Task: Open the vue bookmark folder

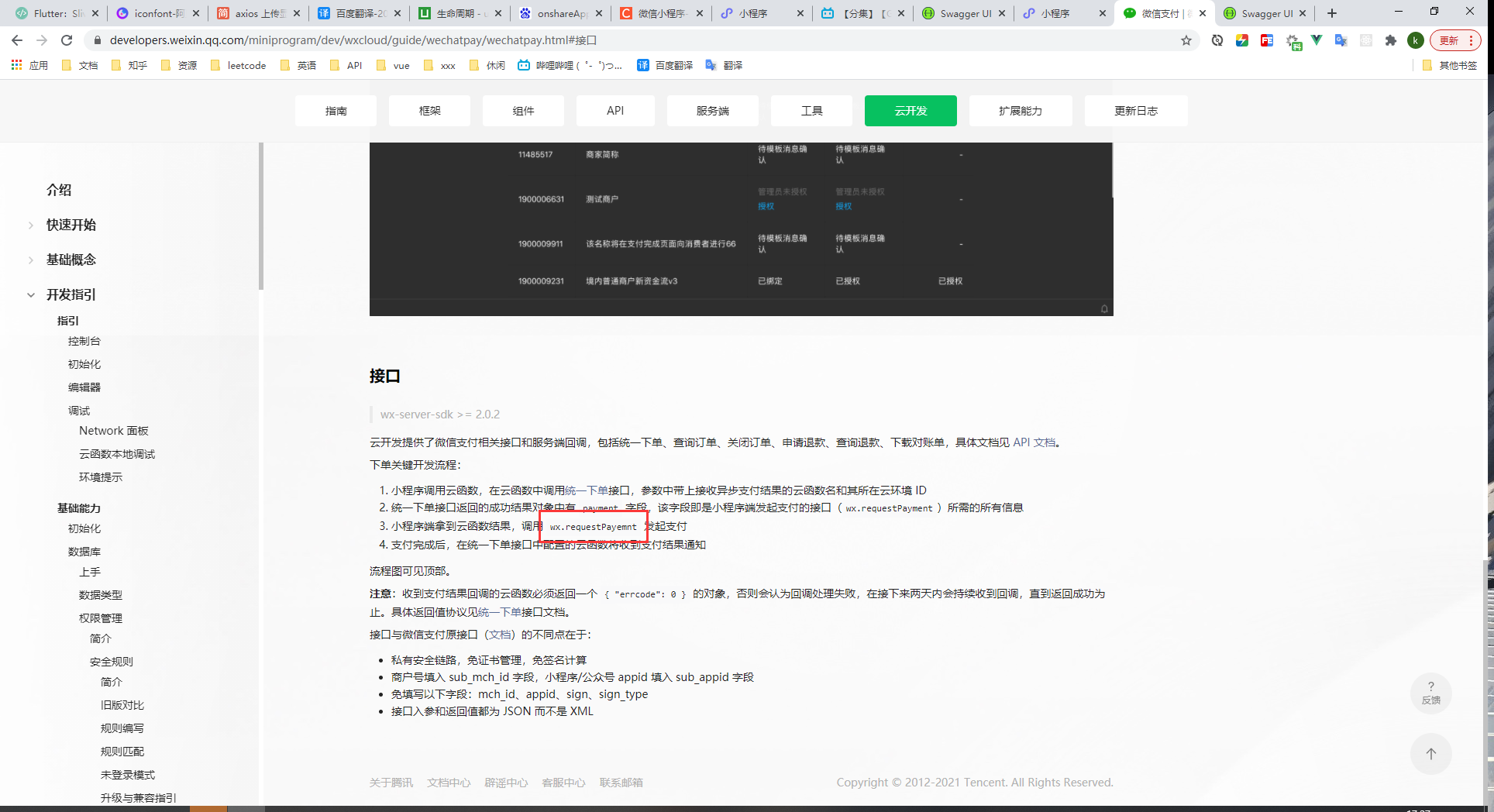Action: (x=393, y=65)
